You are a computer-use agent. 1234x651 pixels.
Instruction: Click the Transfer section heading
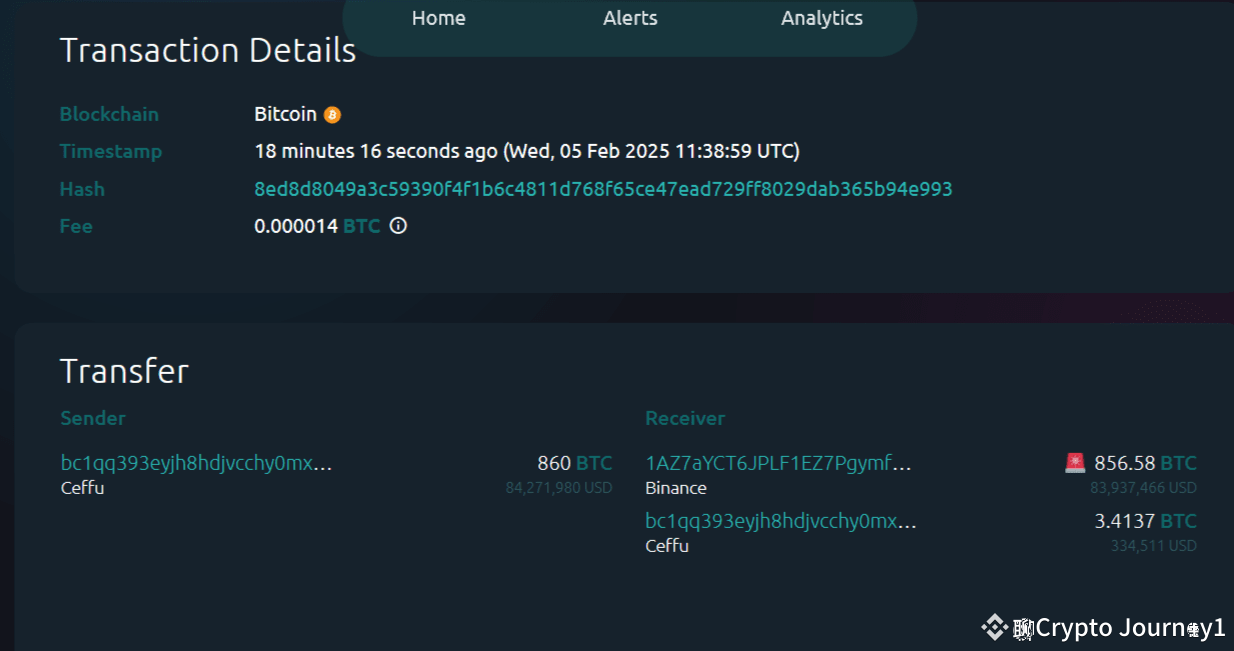[x=124, y=371]
